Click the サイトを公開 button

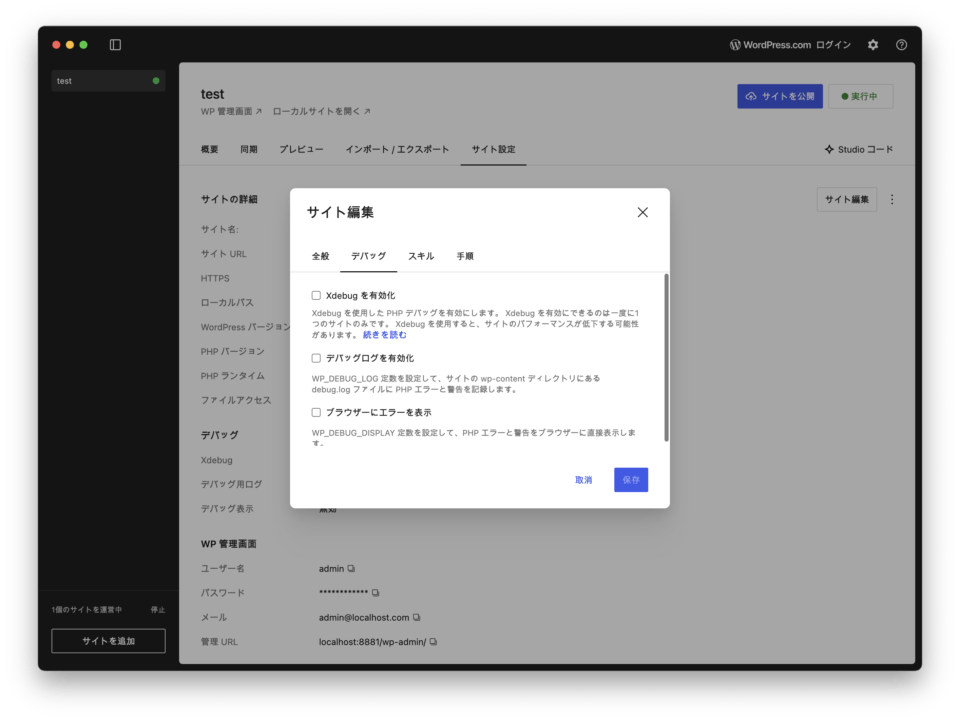(x=780, y=96)
